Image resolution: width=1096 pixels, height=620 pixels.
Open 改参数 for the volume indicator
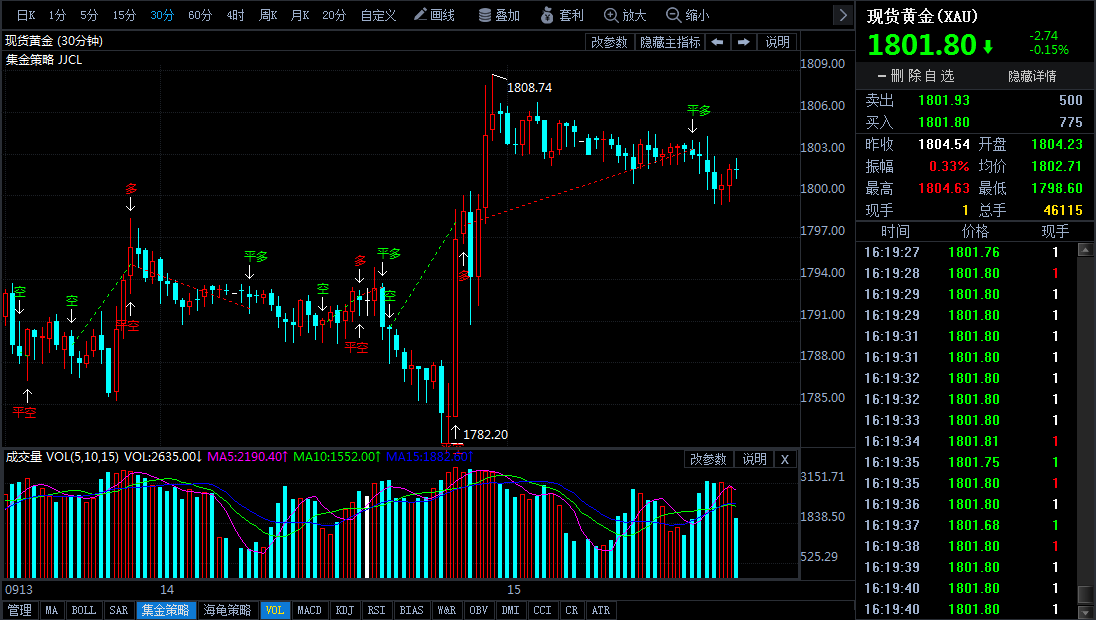(708, 459)
